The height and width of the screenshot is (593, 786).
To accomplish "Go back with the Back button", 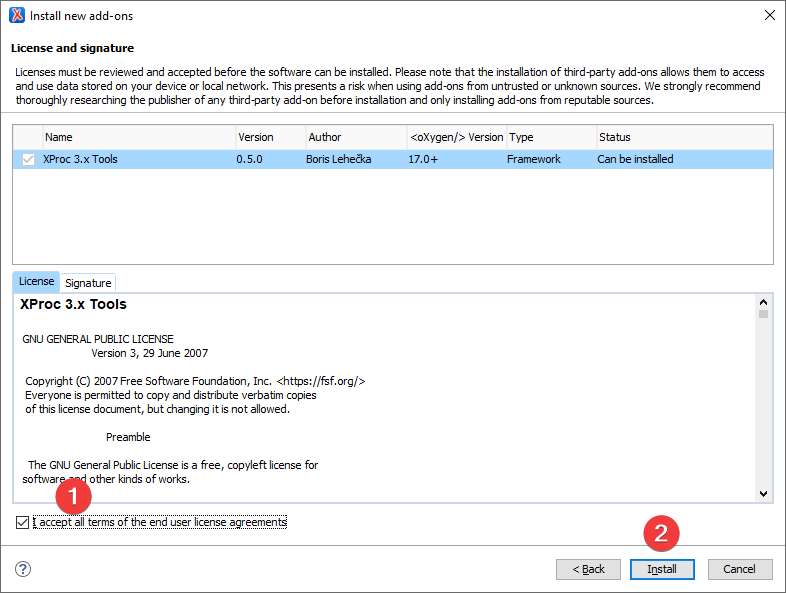I will pos(588,569).
